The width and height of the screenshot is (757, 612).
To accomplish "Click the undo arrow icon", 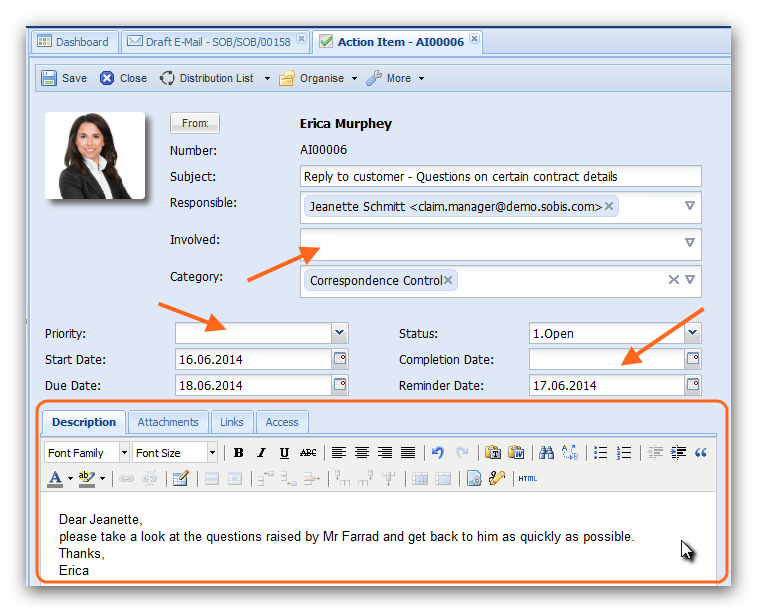I will [438, 453].
